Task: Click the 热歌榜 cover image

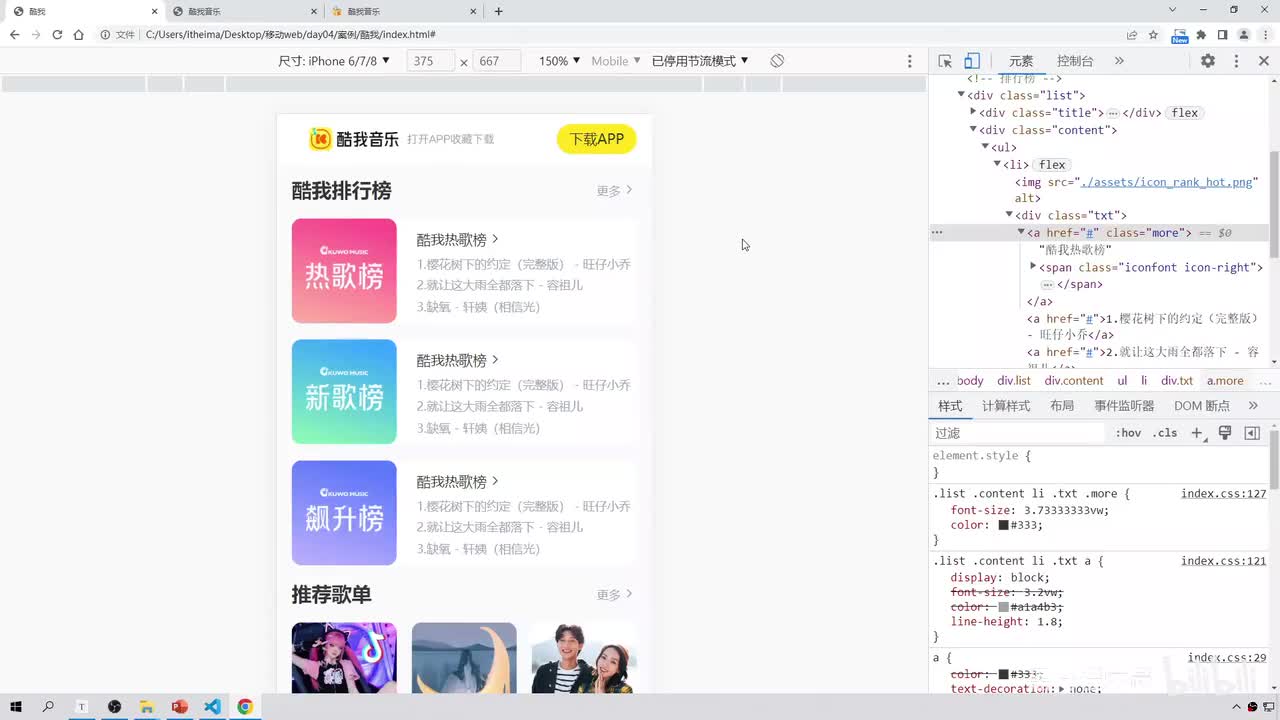Action: click(344, 271)
